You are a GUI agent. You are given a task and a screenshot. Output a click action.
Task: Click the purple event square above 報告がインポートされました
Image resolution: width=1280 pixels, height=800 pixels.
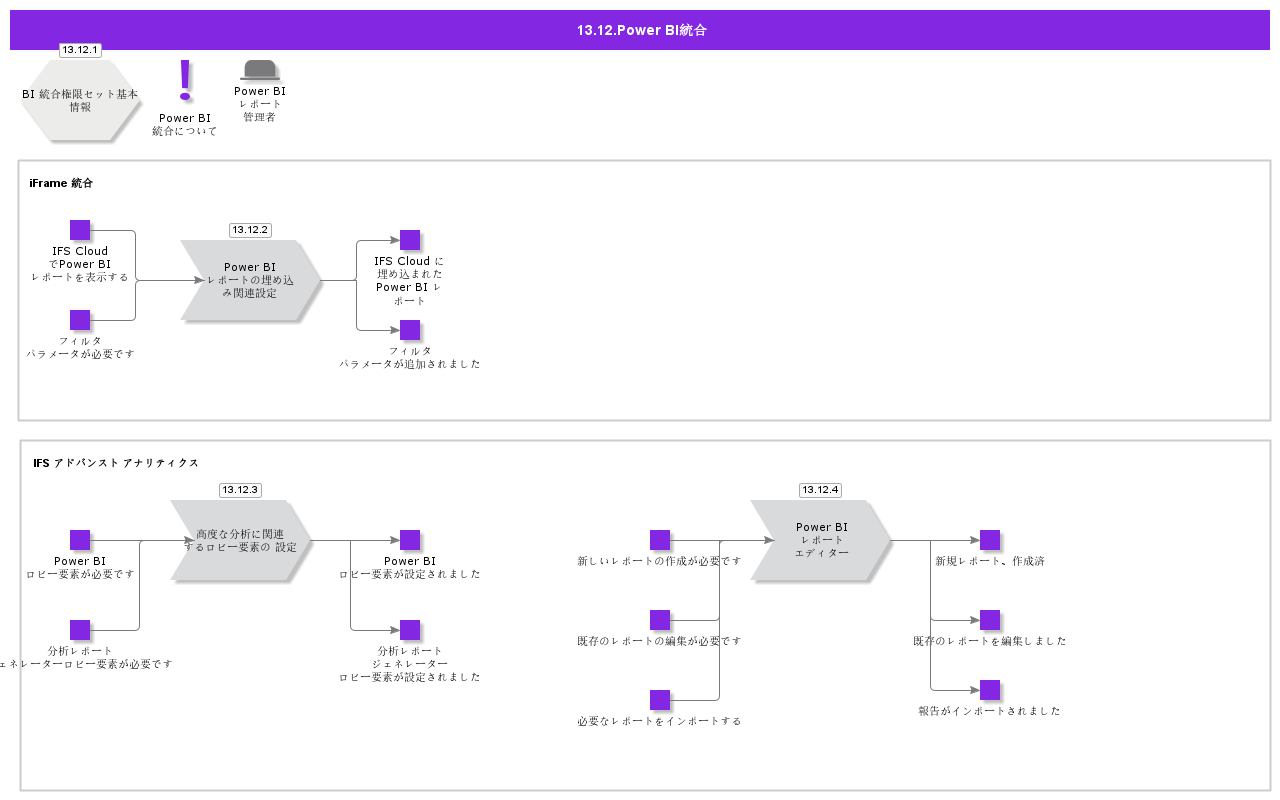tap(990, 690)
